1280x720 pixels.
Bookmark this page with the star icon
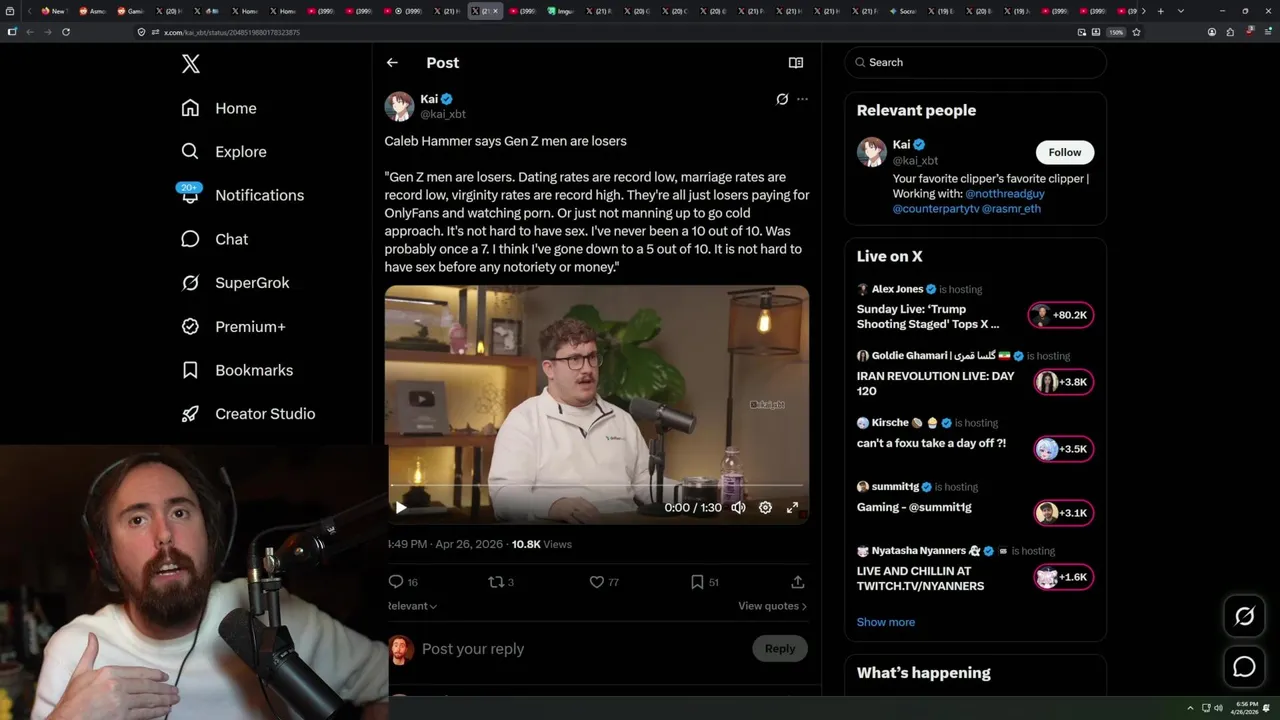pyautogui.click(x=1136, y=32)
